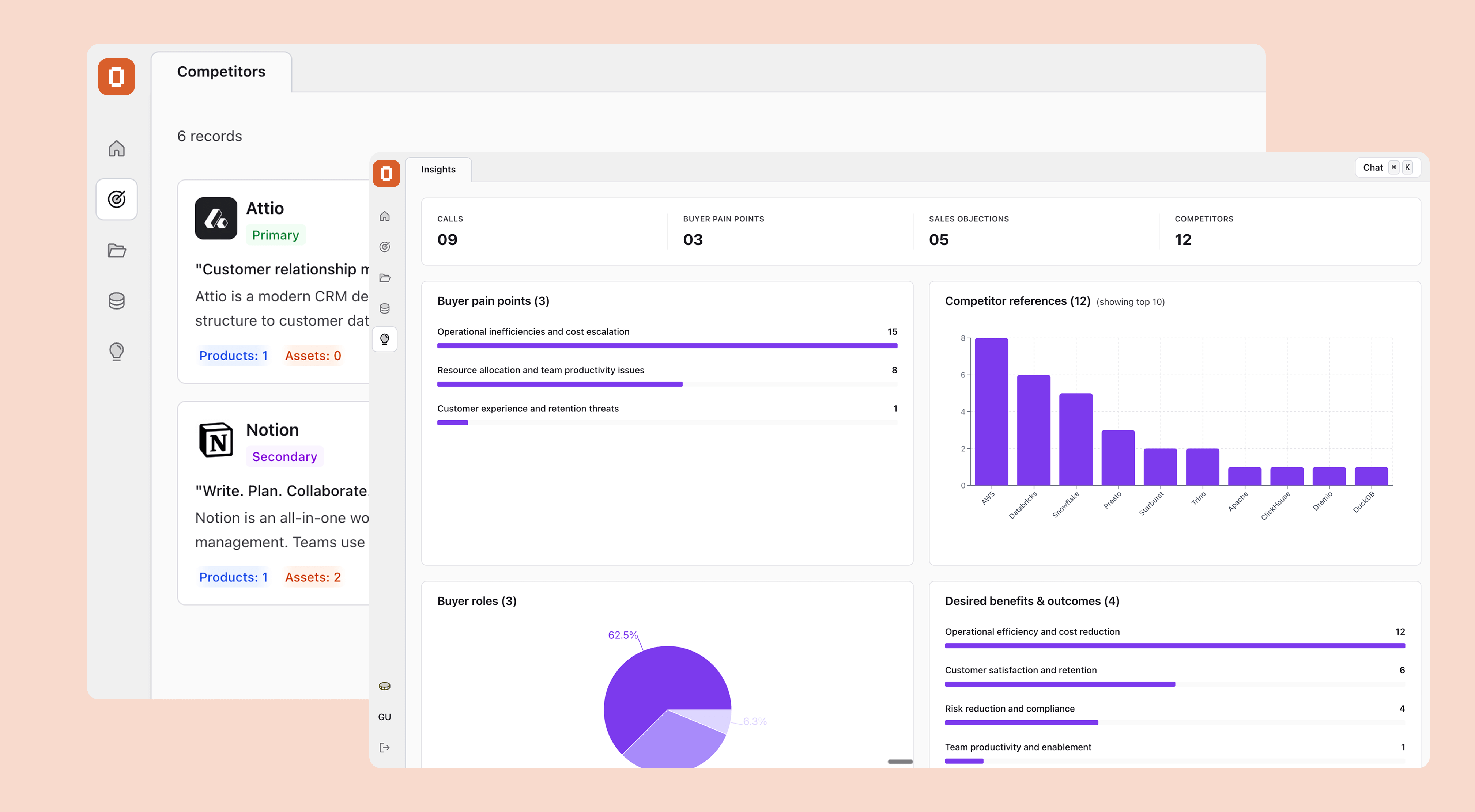This screenshot has height=812, width=1475.
Task: Click the orange app logo at top of sidebar
Action: (386, 173)
